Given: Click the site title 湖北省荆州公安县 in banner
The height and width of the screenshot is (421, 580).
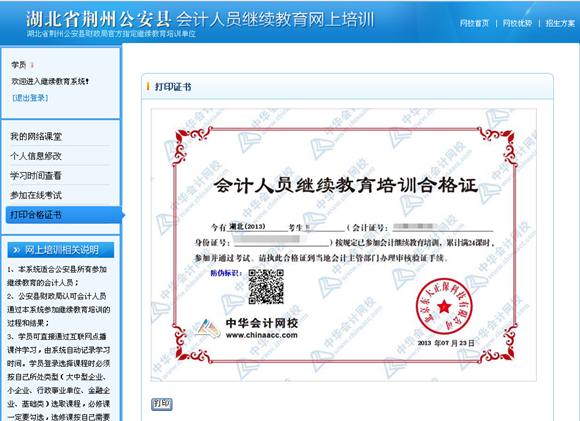Looking at the screenshot, I should tap(98, 19).
